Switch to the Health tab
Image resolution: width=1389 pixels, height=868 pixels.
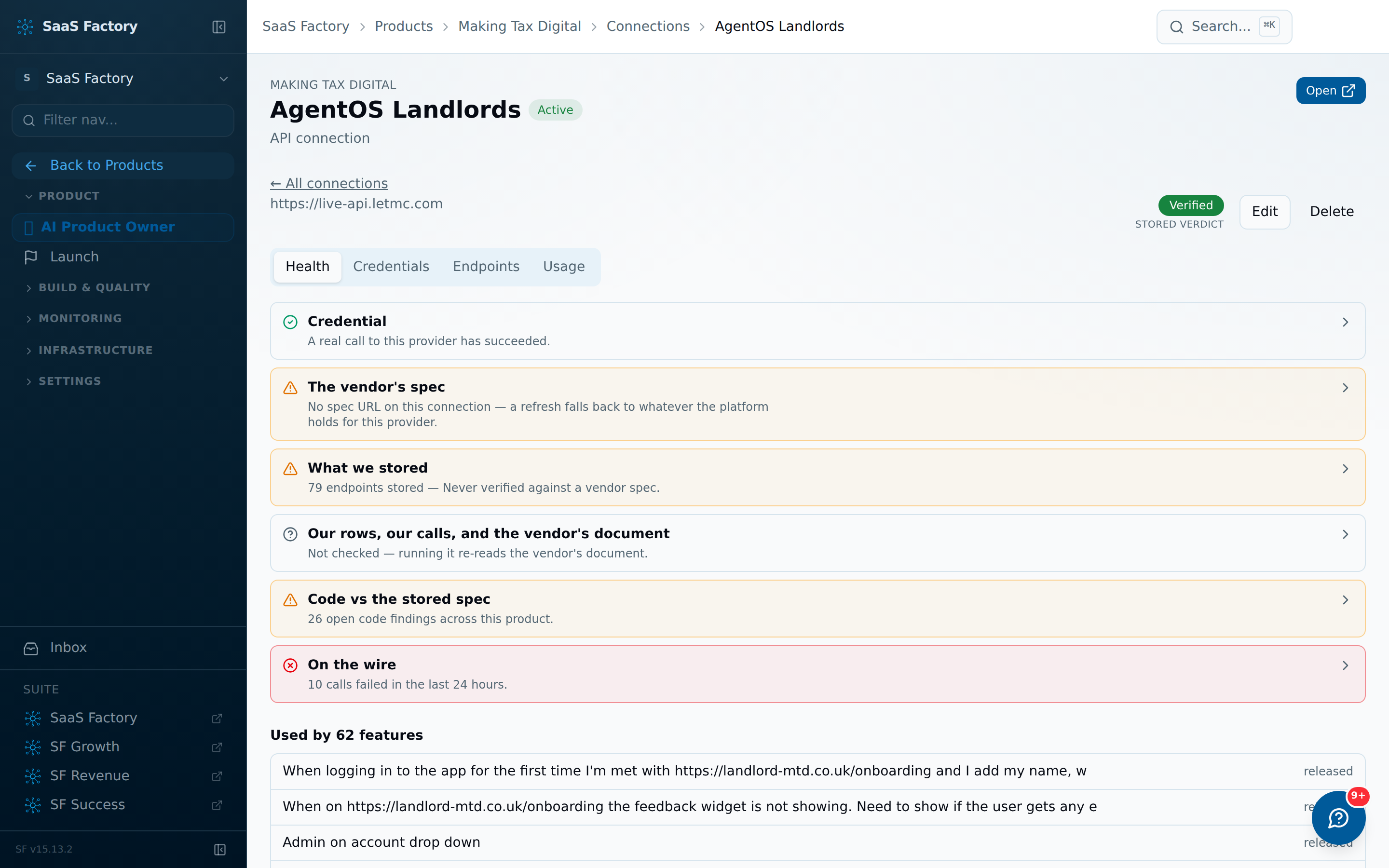pyautogui.click(x=307, y=266)
